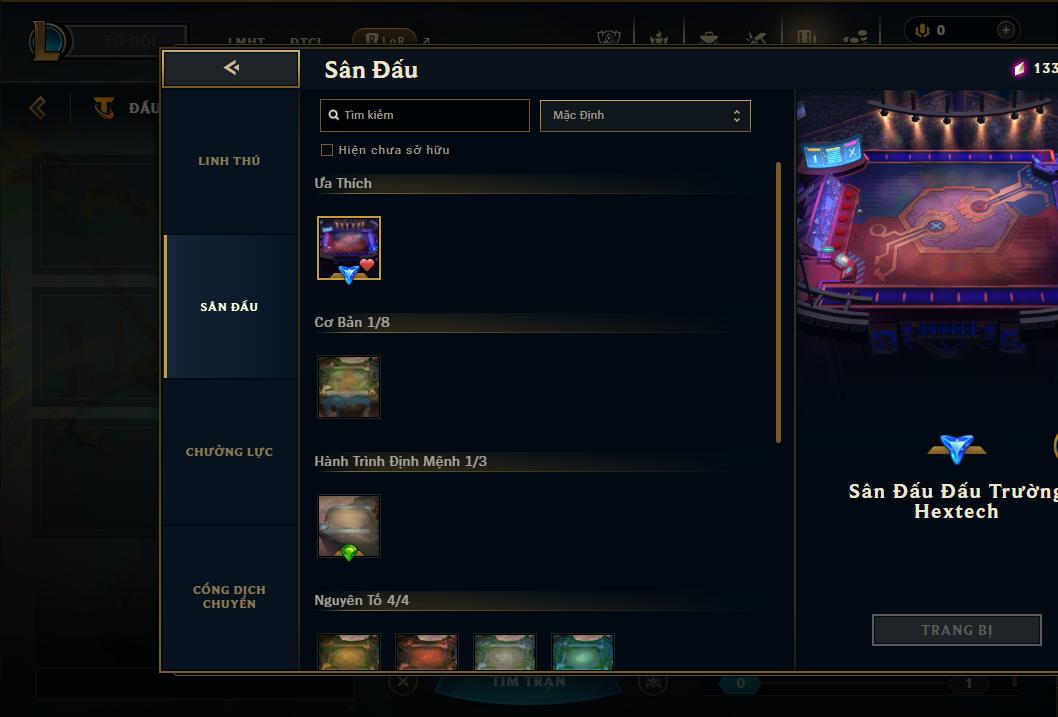
Task: Click the magnifier icon in search box
Action: click(333, 115)
